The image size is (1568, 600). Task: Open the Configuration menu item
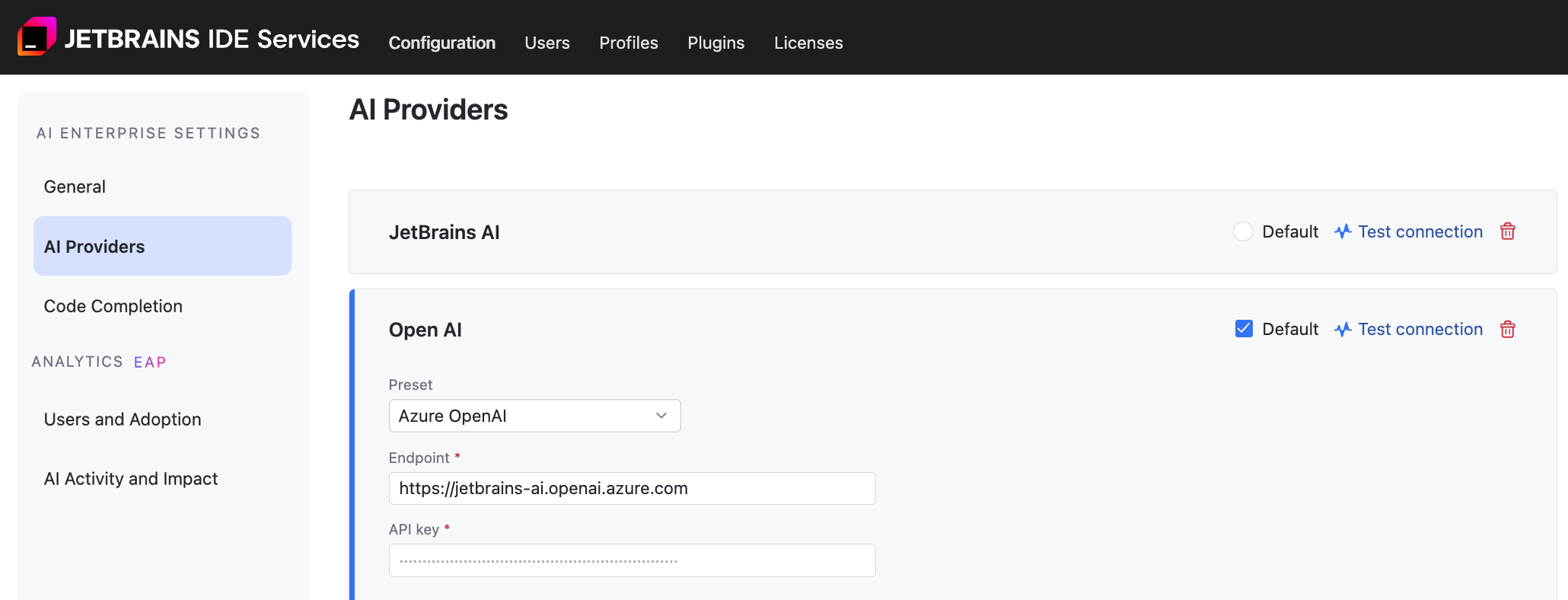pyautogui.click(x=441, y=43)
